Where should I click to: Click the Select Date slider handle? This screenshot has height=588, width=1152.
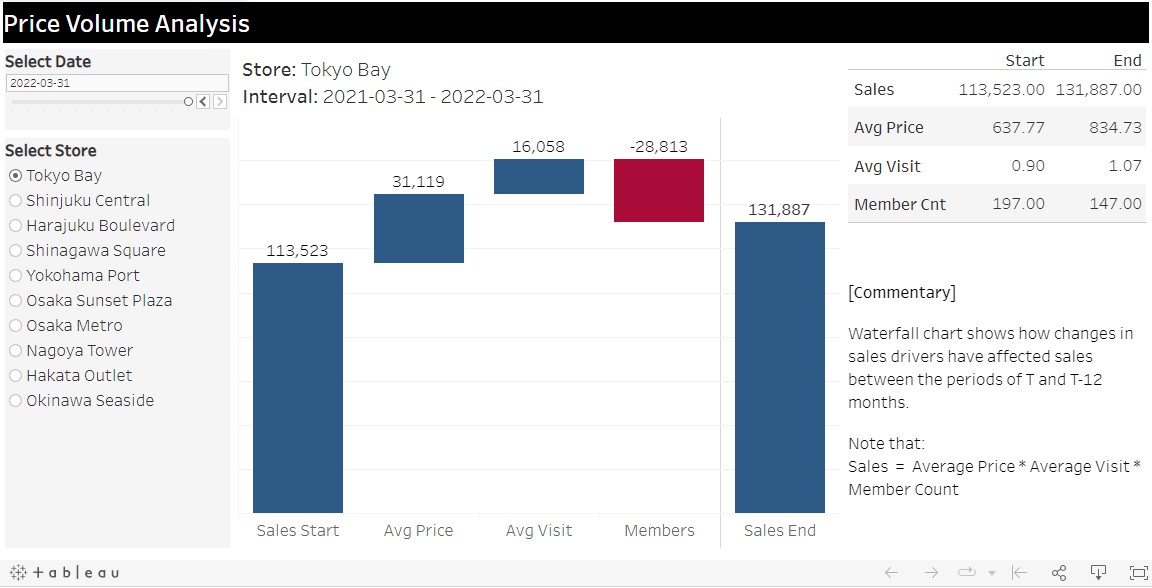click(x=188, y=102)
